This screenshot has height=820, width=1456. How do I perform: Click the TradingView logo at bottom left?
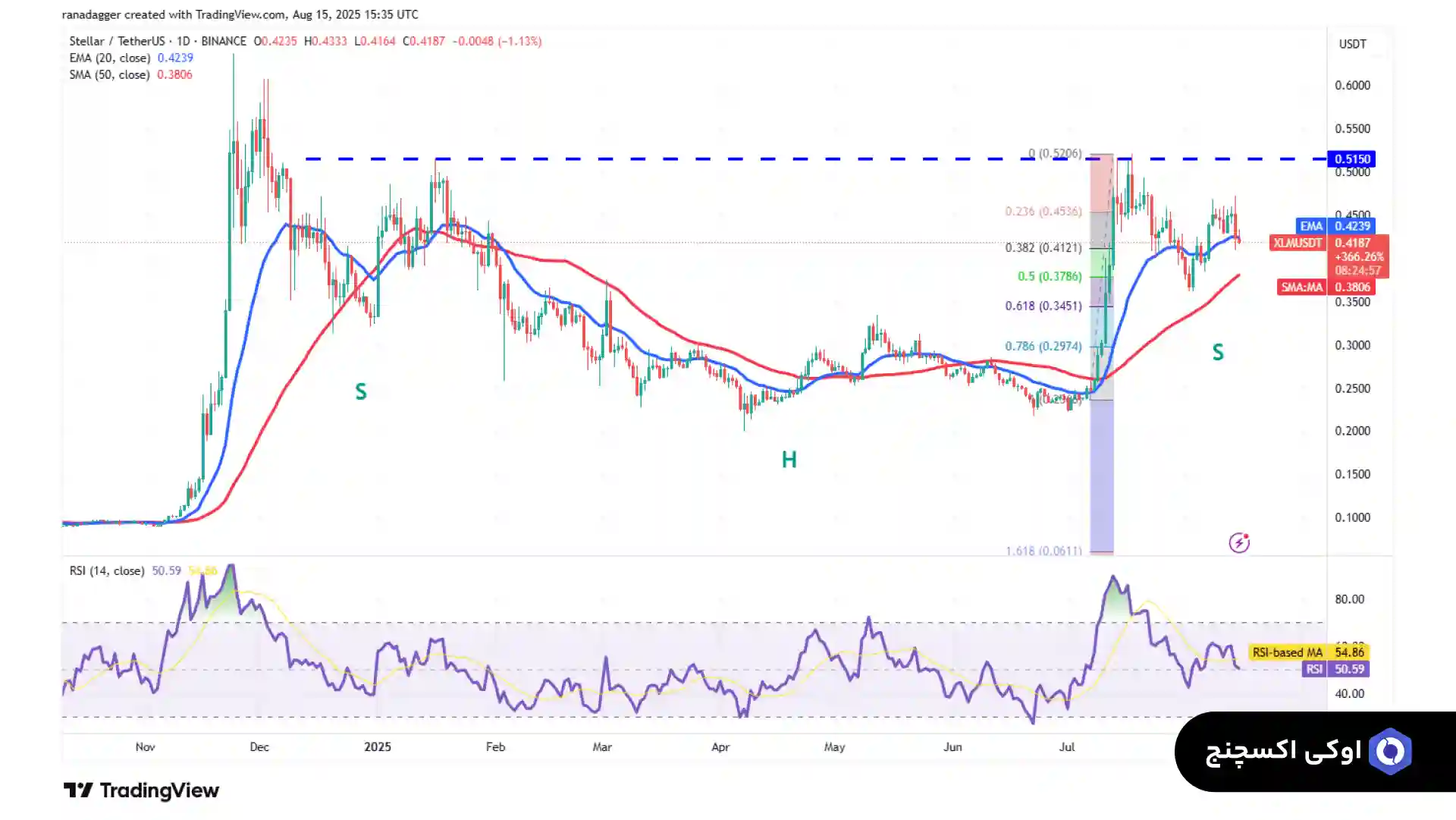[141, 790]
